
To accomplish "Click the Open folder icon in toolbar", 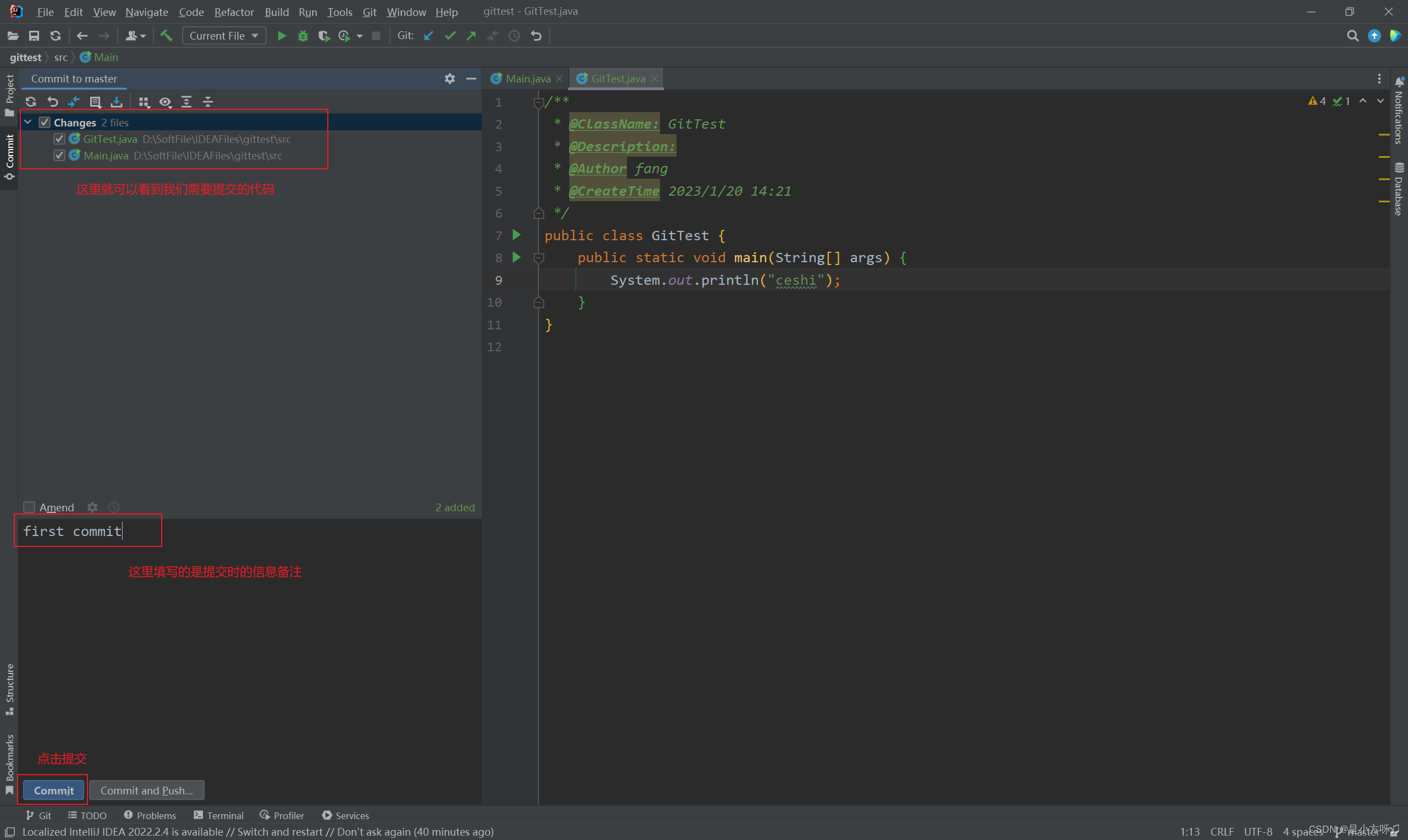I will click(x=13, y=36).
